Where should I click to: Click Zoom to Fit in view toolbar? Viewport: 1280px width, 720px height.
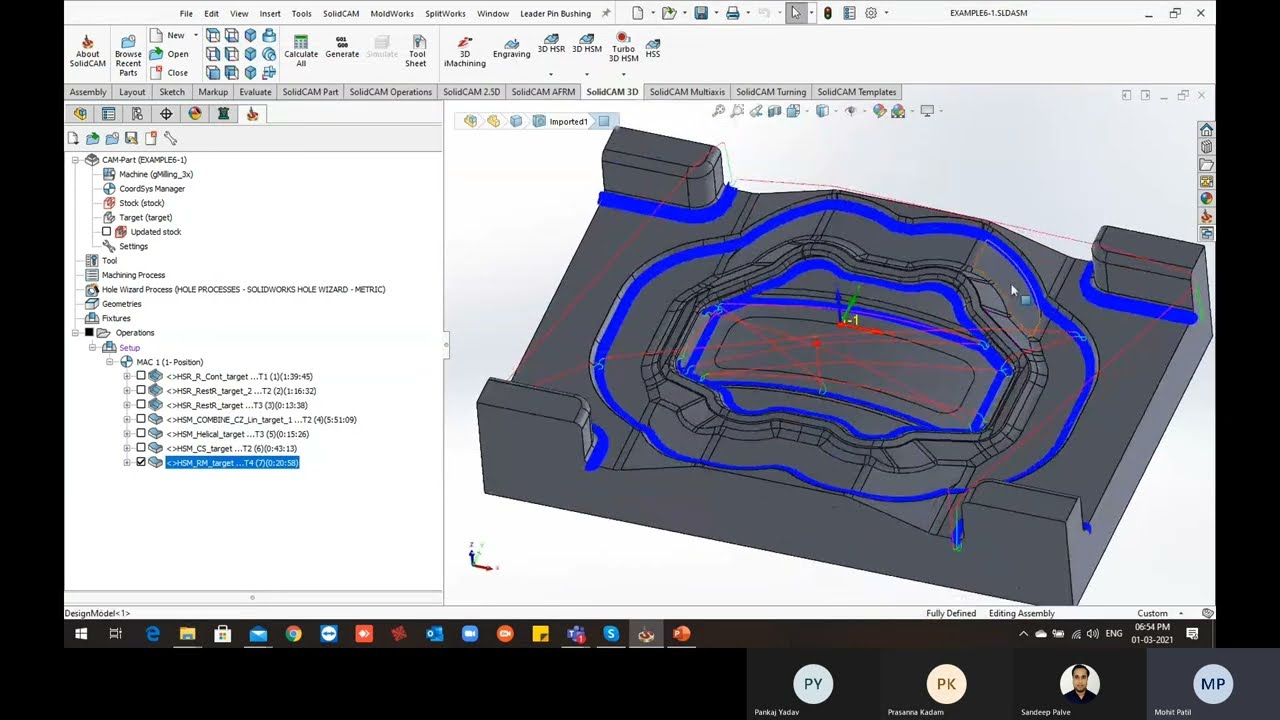tap(718, 111)
